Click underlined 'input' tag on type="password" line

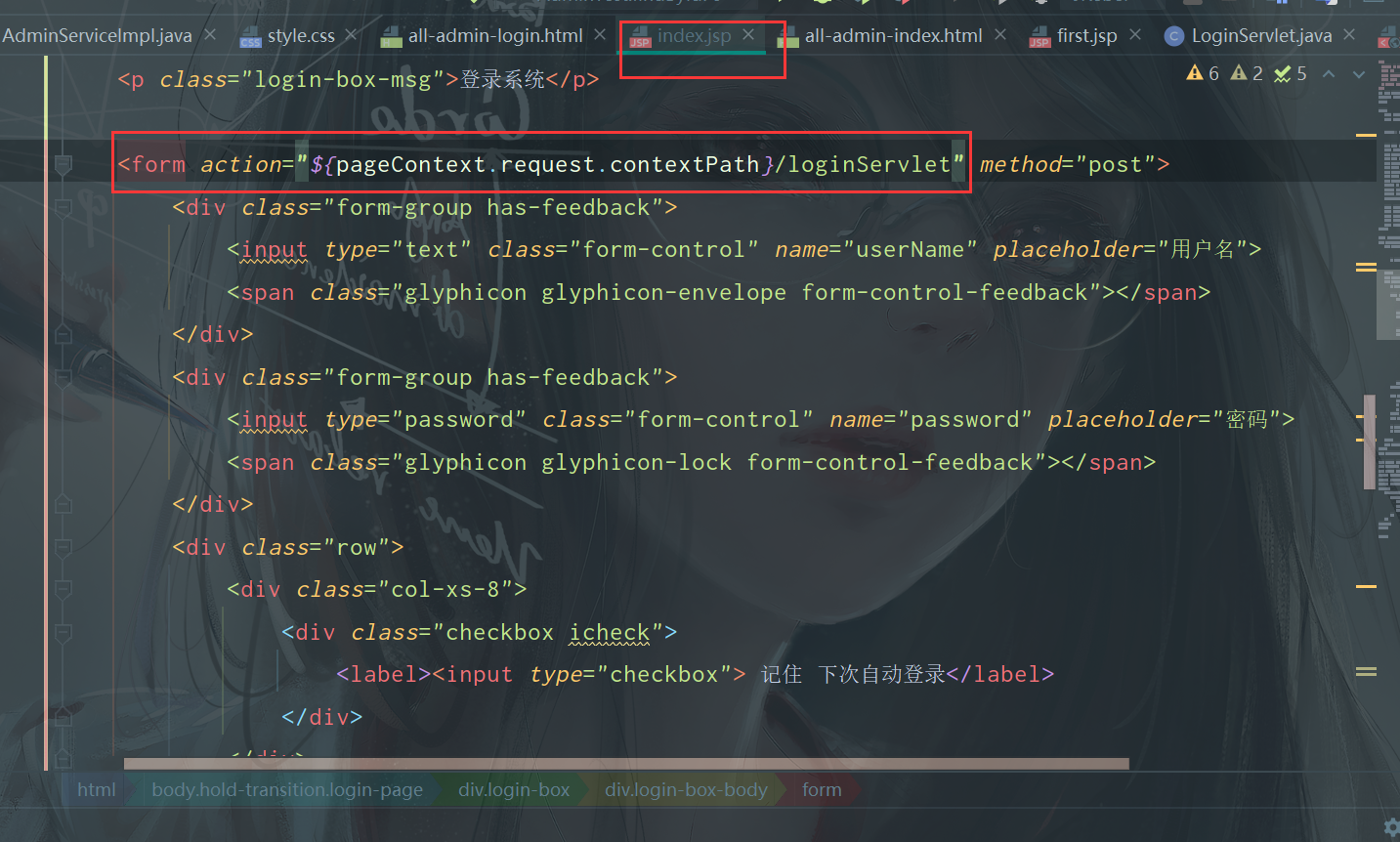[275, 420]
